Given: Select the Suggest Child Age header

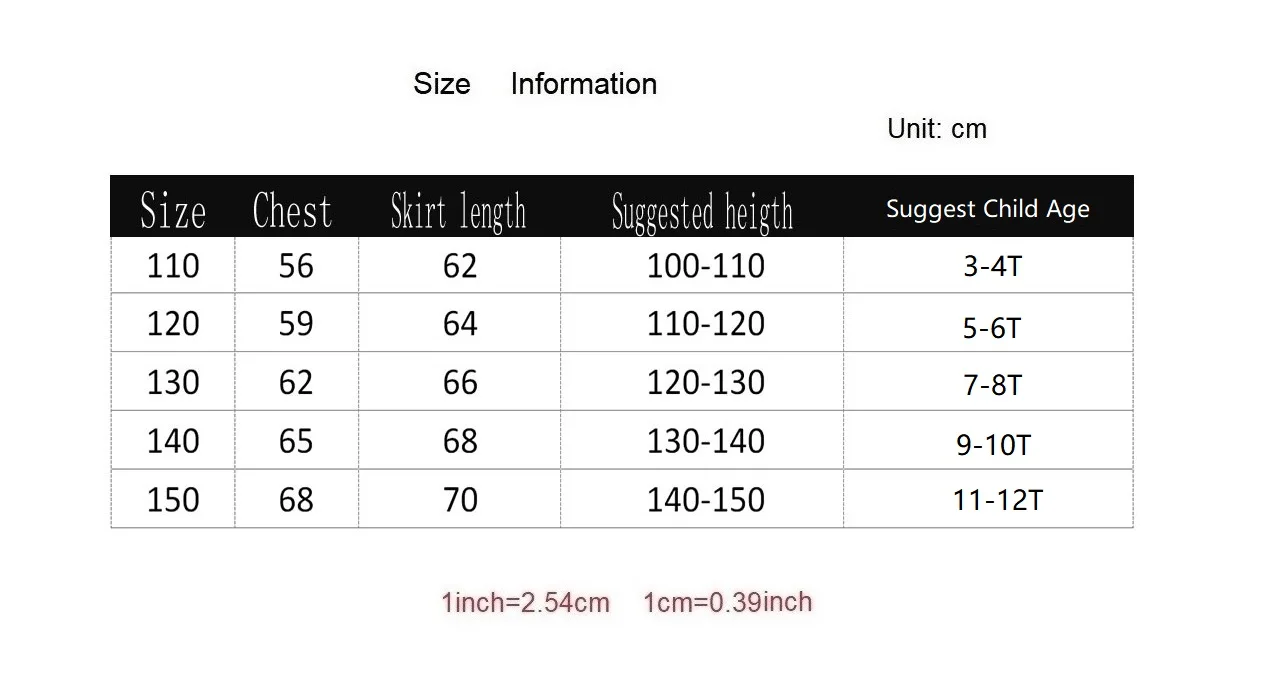Looking at the screenshot, I should [988, 209].
